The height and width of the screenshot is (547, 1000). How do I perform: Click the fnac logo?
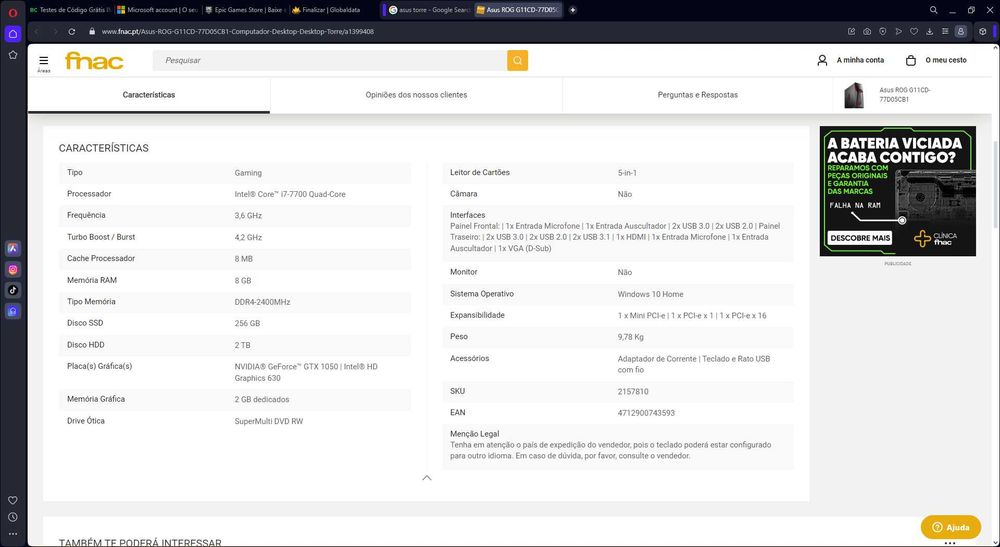coord(94,61)
